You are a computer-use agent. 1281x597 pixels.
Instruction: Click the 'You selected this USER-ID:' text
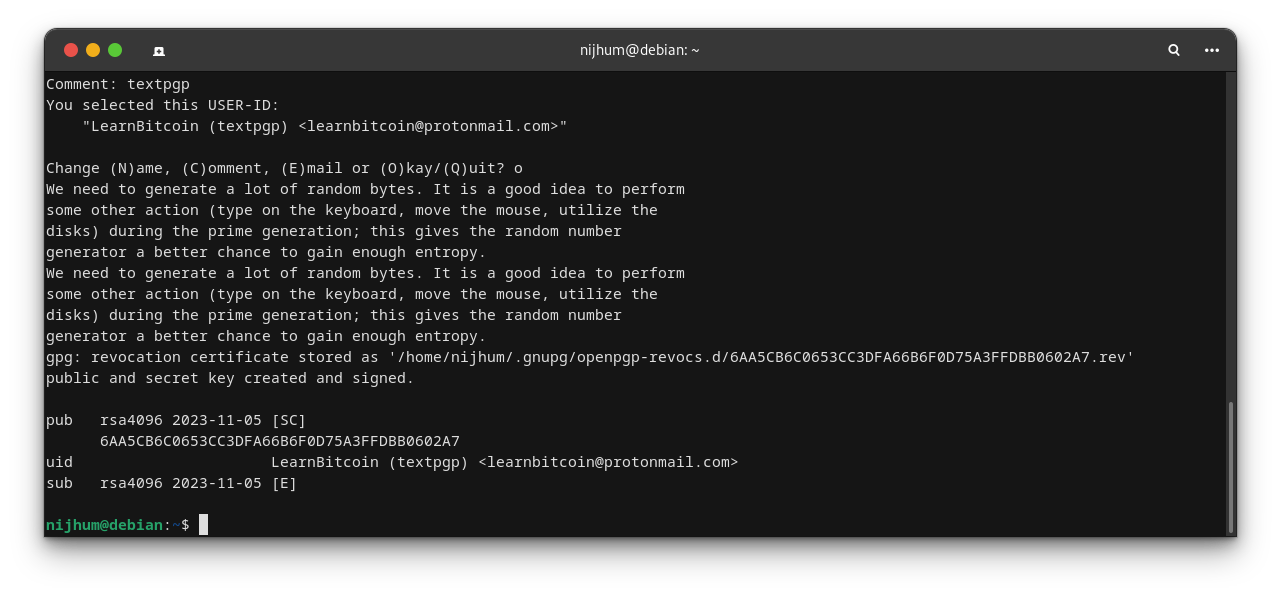pyautogui.click(x=162, y=105)
